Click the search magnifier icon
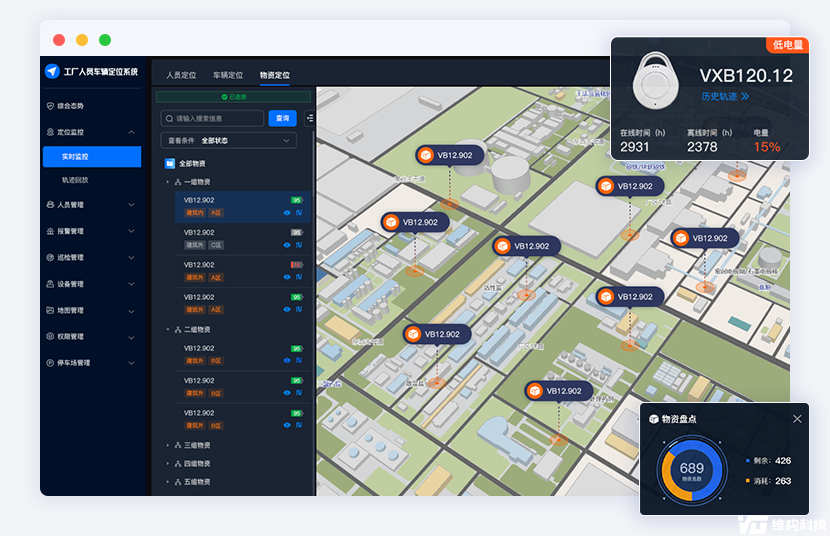Image resolution: width=830 pixels, height=536 pixels. tap(169, 118)
